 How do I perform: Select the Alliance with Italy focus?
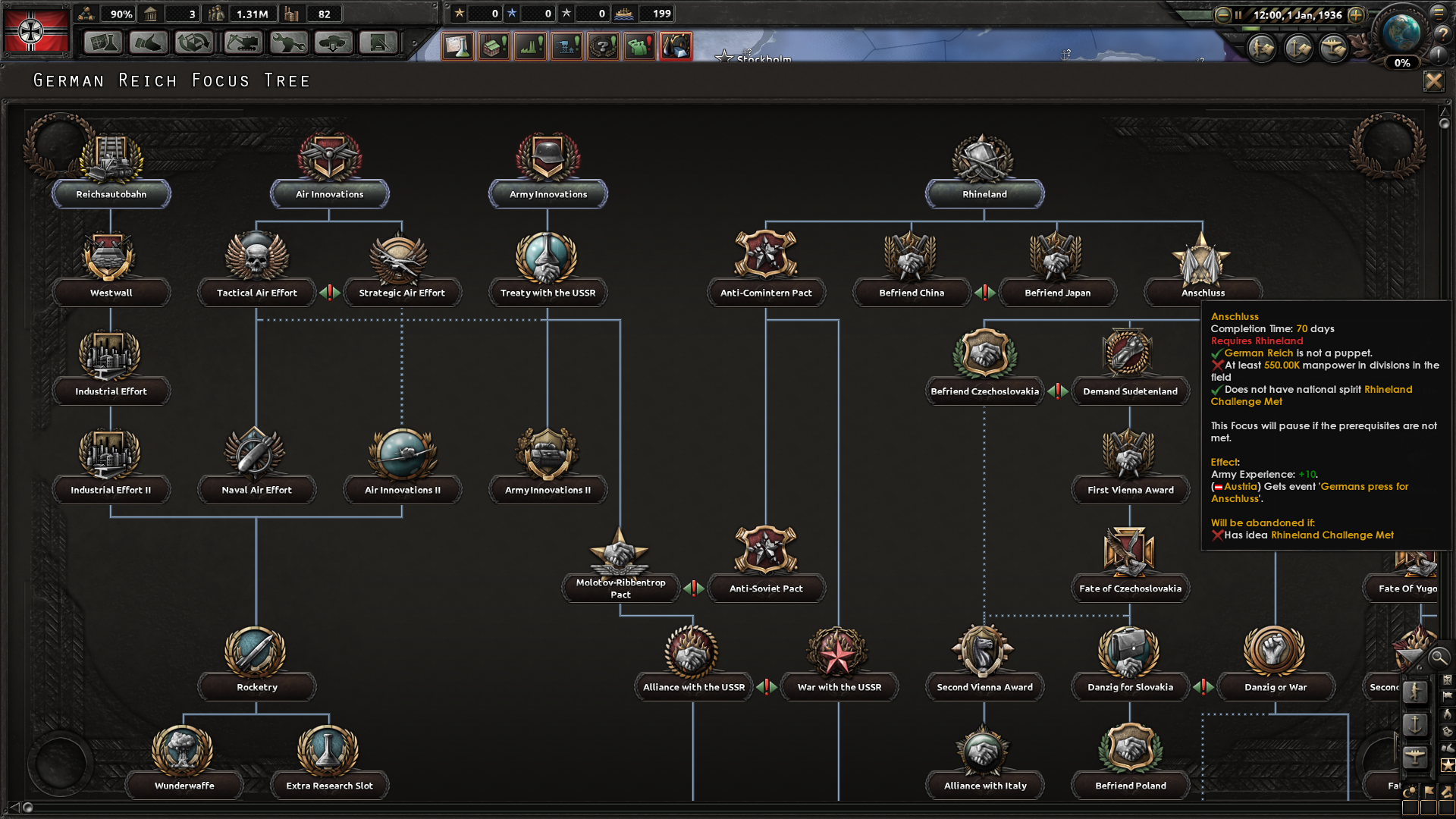(985, 762)
